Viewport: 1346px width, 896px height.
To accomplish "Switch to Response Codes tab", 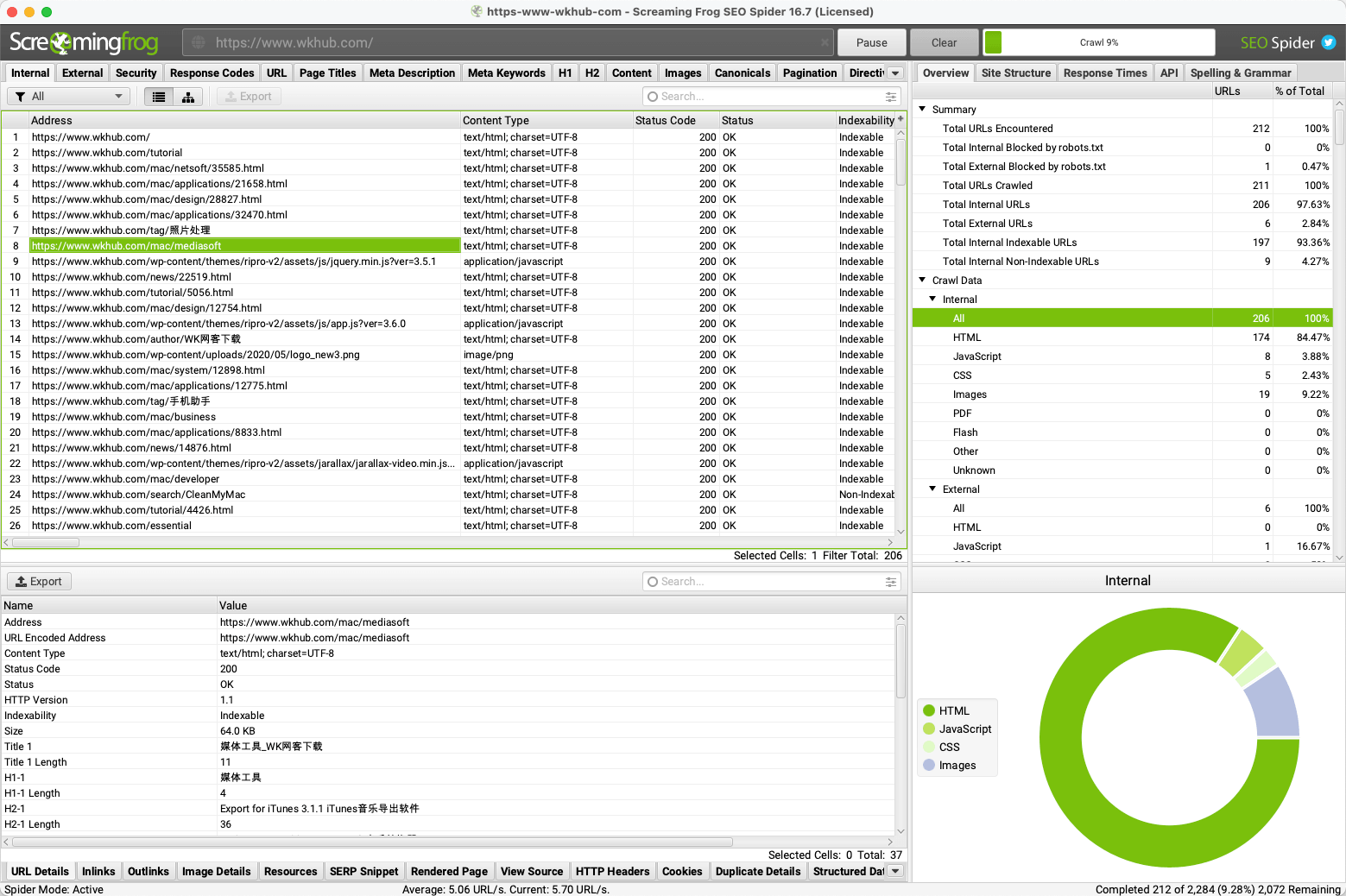I will tap(212, 73).
